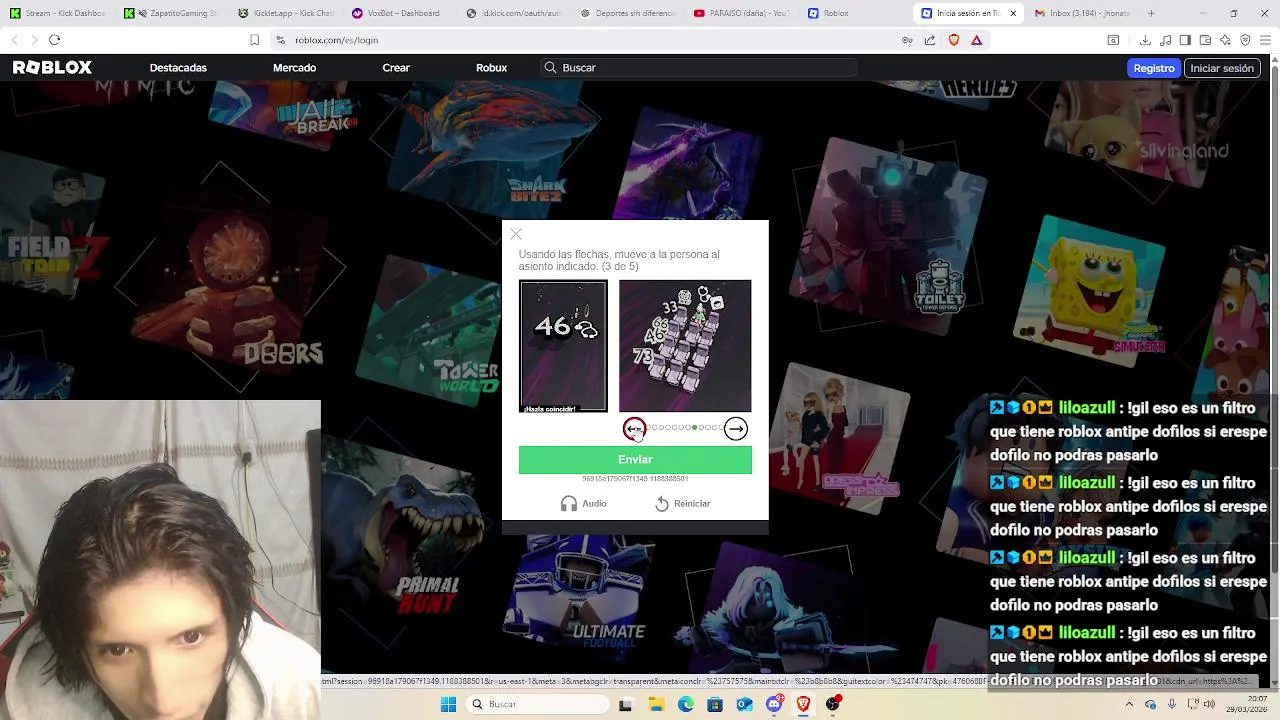Open the Mercado menu item

click(295, 68)
